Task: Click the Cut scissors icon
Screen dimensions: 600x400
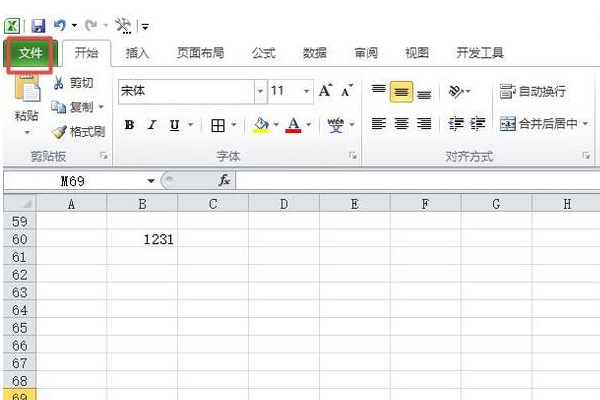Action: coord(59,83)
